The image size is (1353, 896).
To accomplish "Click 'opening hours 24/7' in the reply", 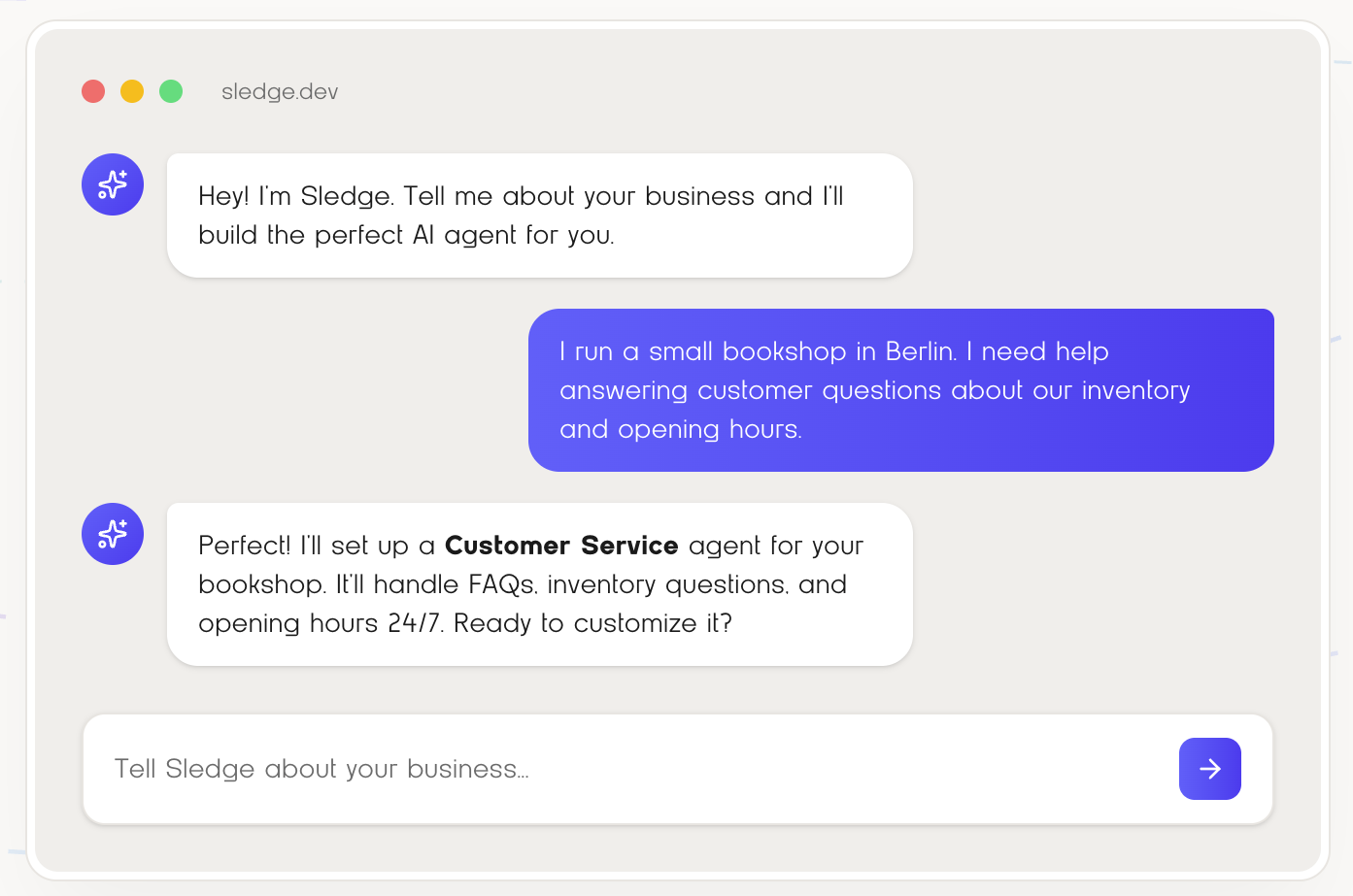I will 321,623.
